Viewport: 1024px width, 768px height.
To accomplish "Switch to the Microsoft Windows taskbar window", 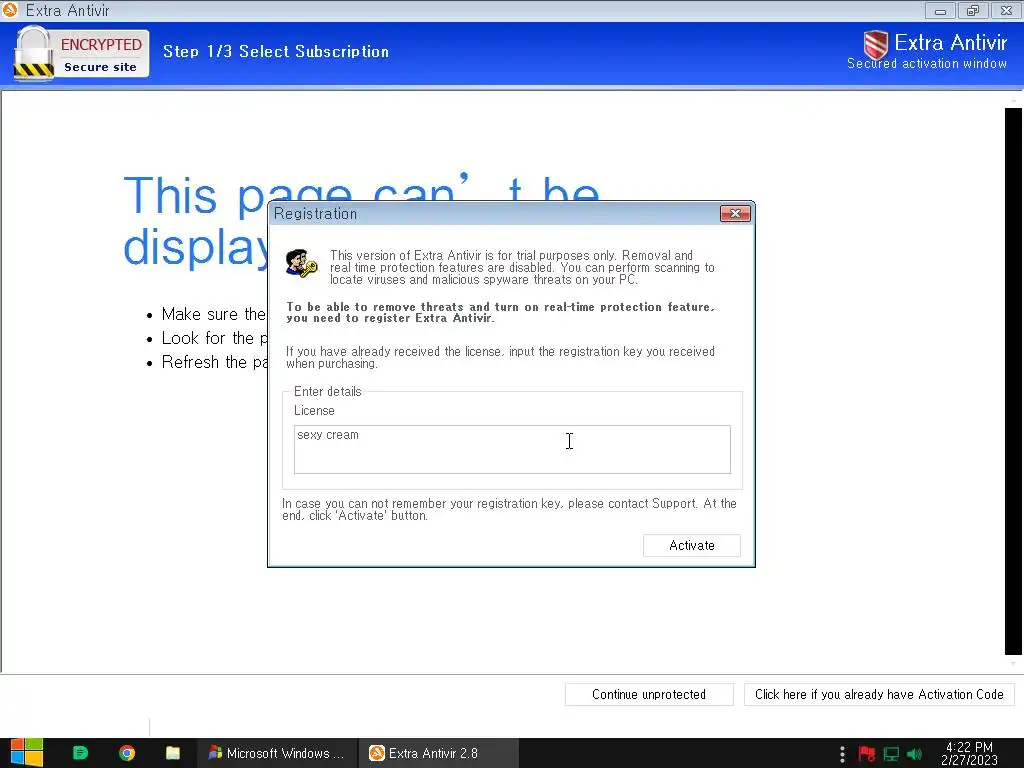I will (277, 753).
